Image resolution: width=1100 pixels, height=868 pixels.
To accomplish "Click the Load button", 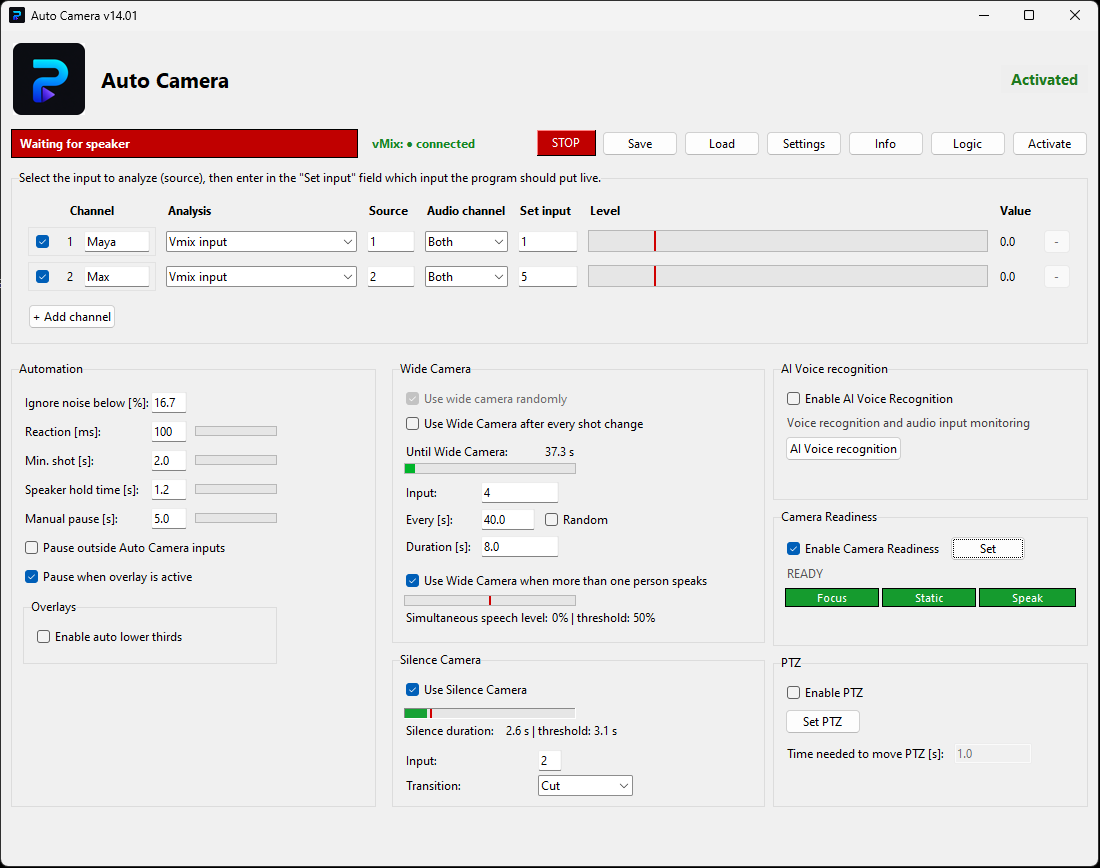I will [722, 144].
